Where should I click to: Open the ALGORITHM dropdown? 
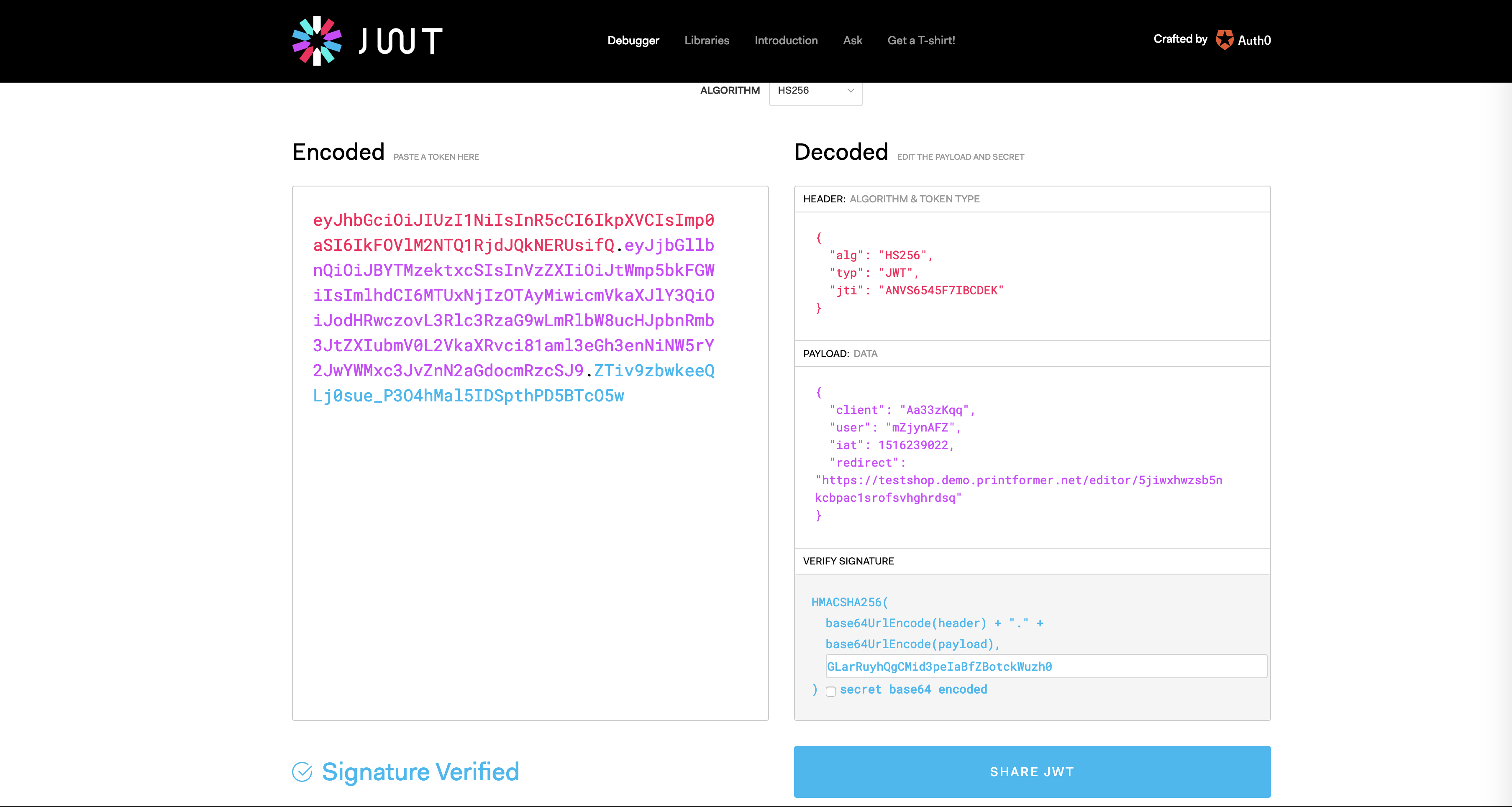tap(815, 92)
